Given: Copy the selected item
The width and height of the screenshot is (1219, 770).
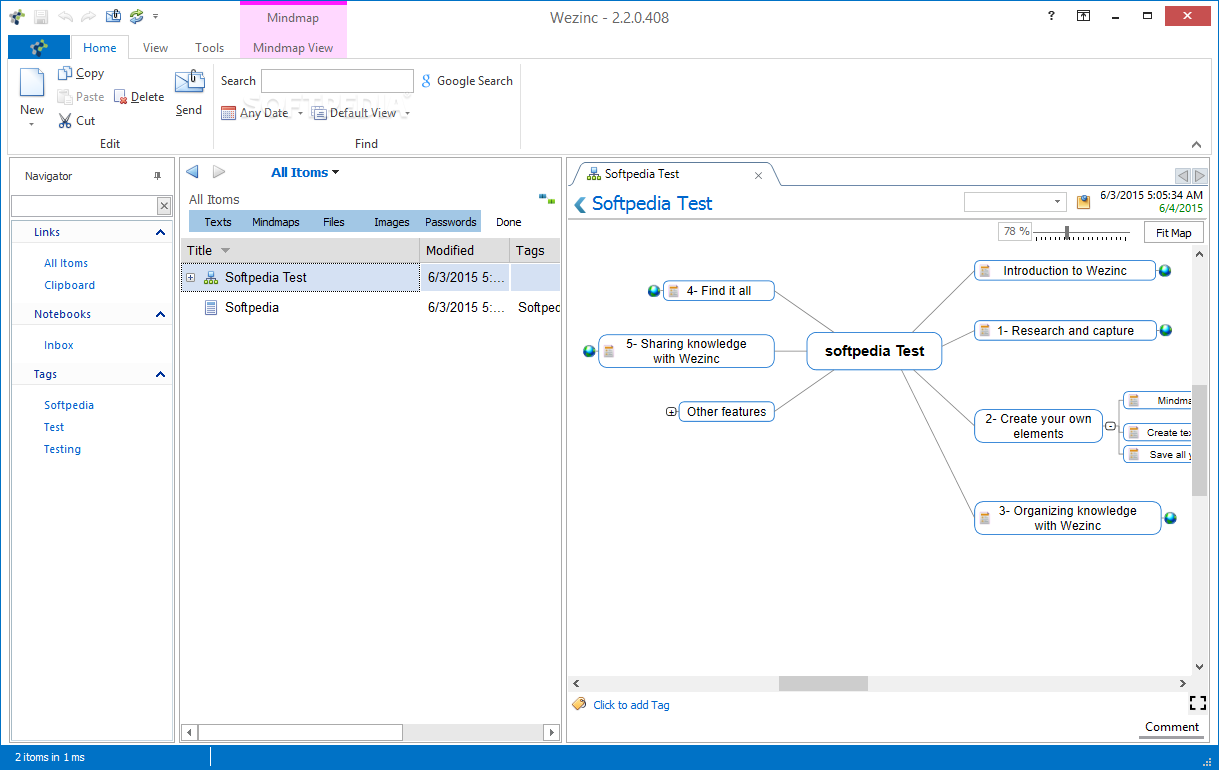Looking at the screenshot, I should [x=81, y=73].
